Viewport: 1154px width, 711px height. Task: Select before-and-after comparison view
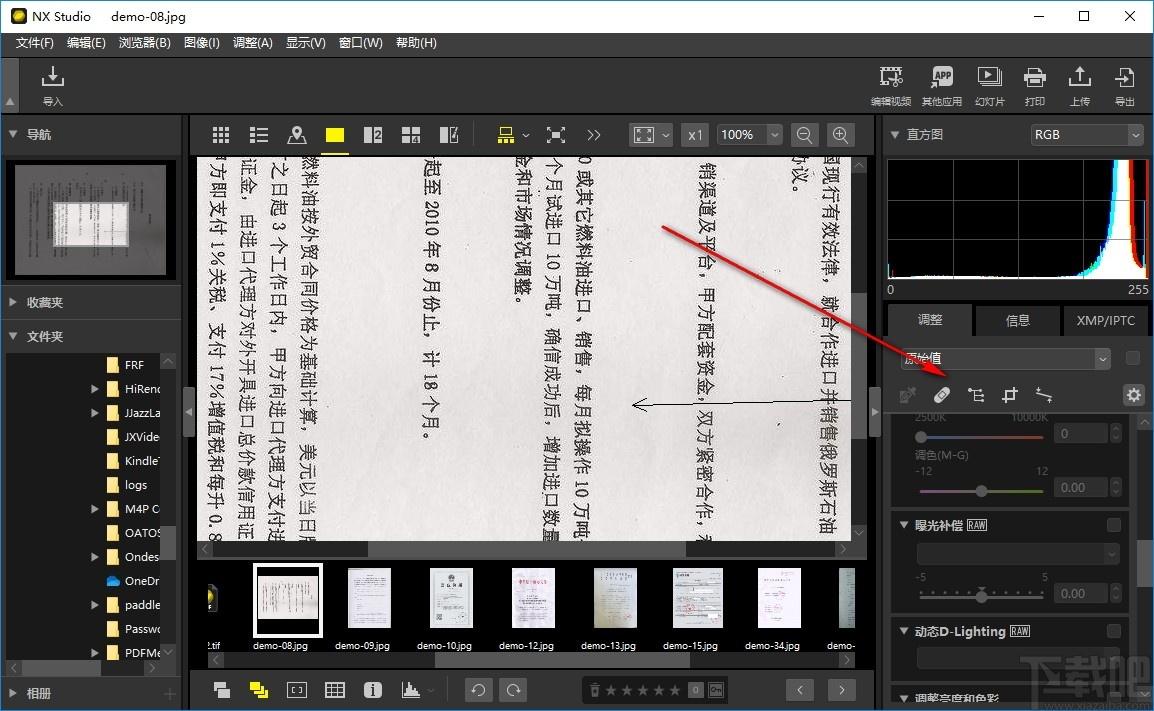pyautogui.click(x=449, y=135)
